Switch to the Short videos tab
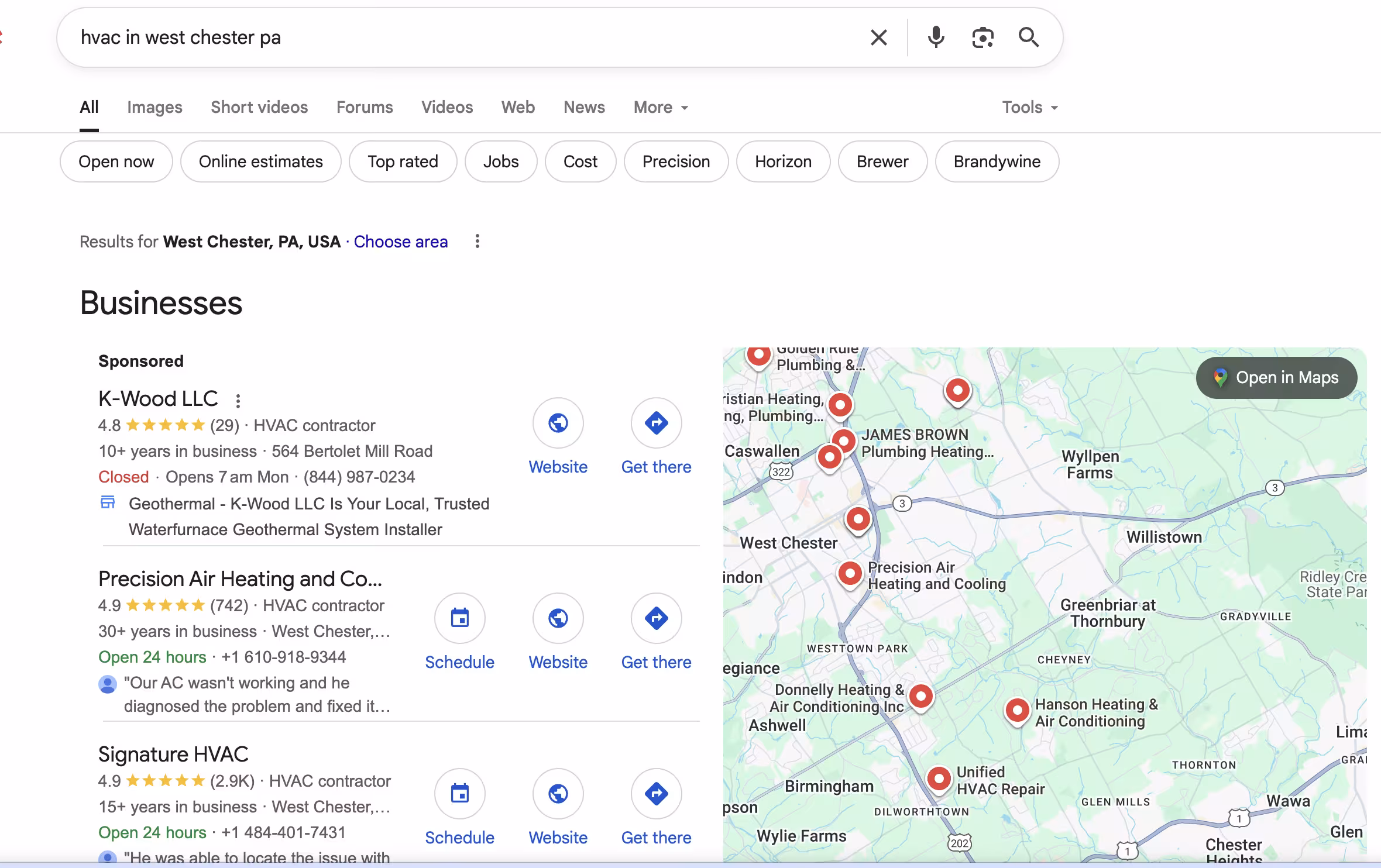Image resolution: width=1381 pixels, height=868 pixels. click(259, 107)
